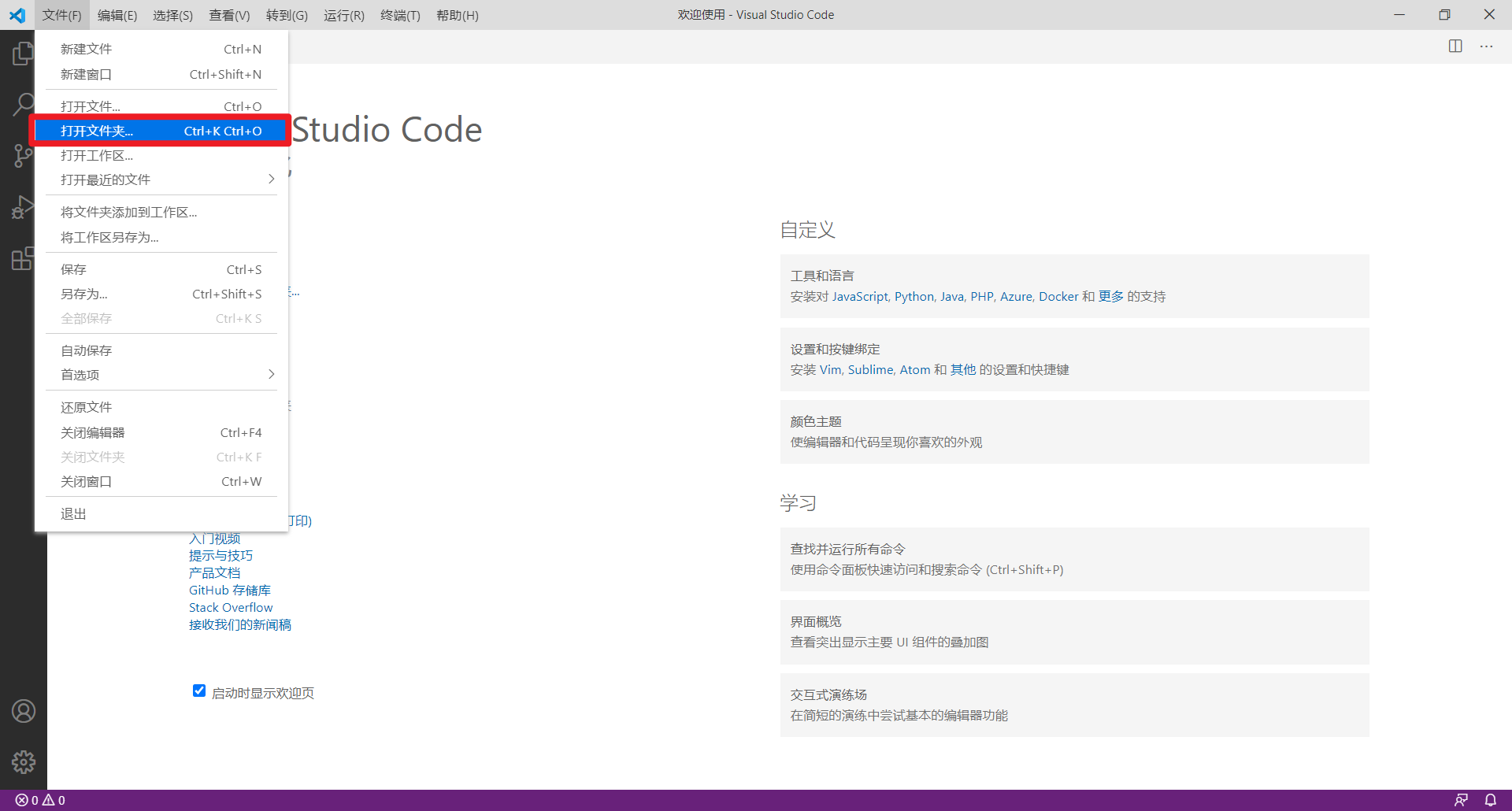This screenshot has height=811, width=1512.
Task: Expand the 首选项 submenu
Action: [x=161, y=375]
